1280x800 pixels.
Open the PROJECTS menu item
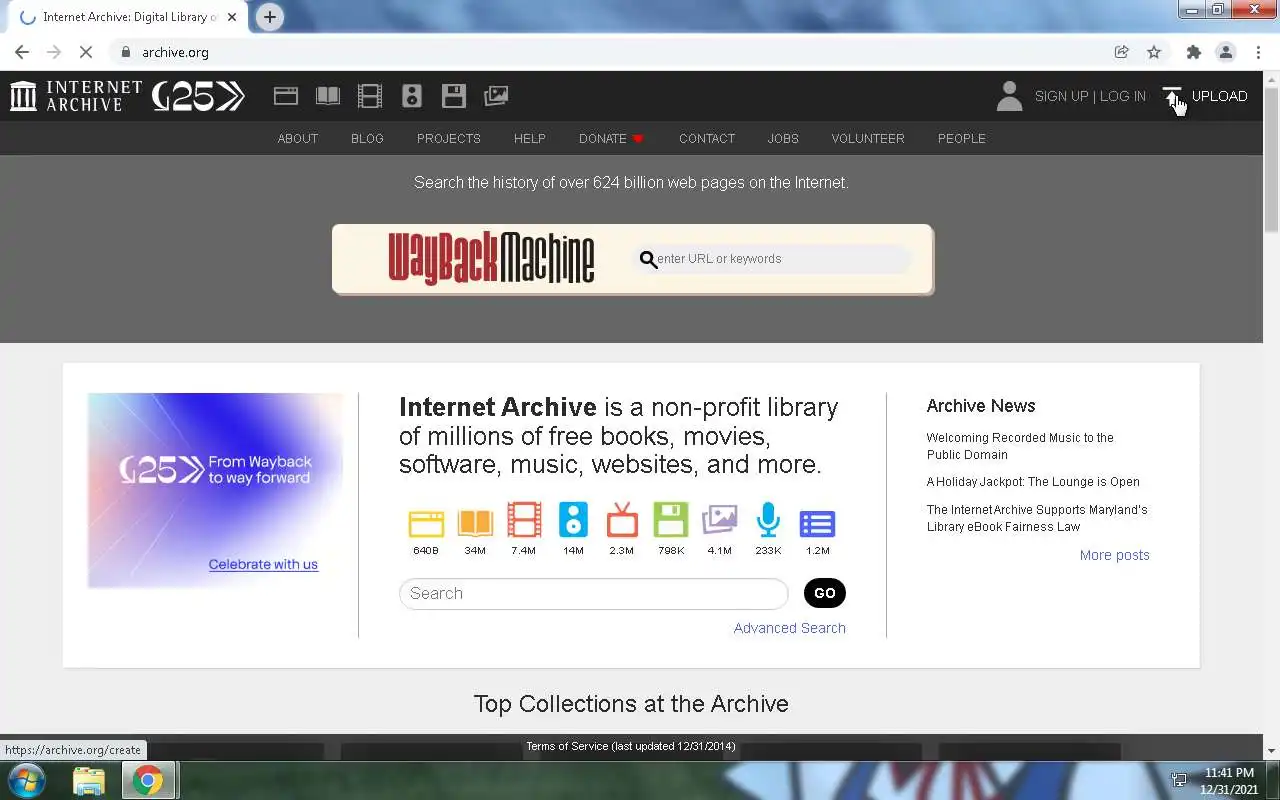pos(449,138)
